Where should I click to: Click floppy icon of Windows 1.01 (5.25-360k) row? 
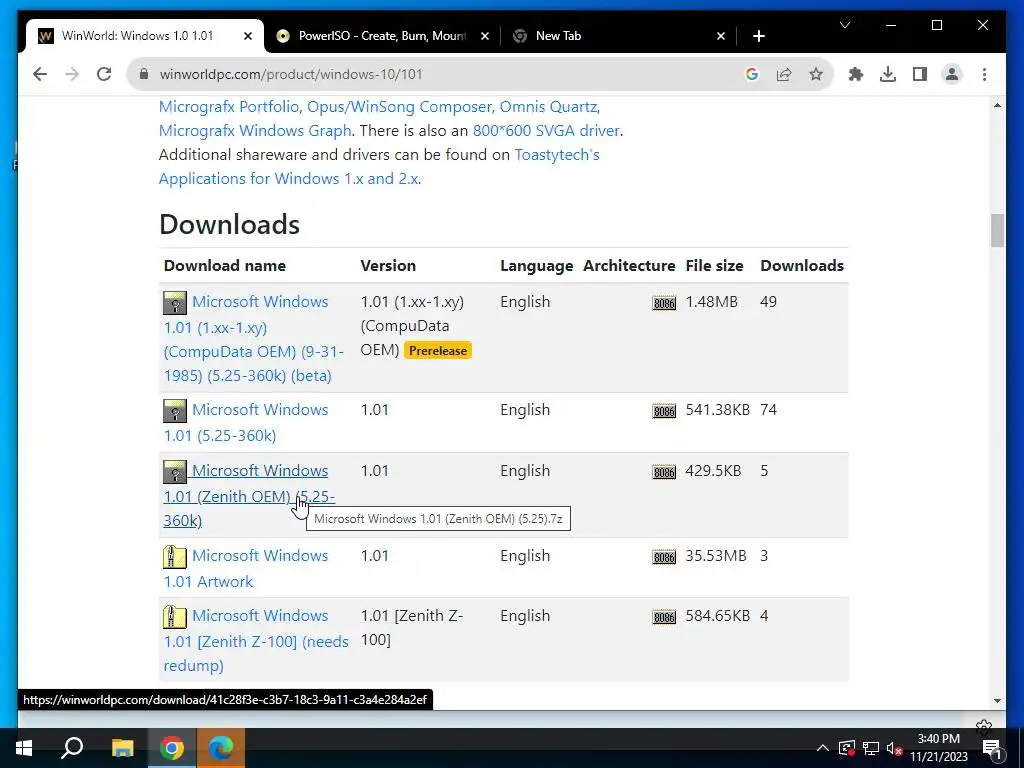174,411
